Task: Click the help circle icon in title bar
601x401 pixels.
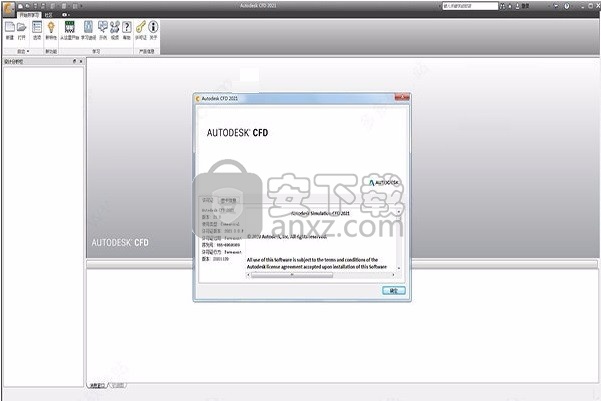Action: [x=567, y=6]
